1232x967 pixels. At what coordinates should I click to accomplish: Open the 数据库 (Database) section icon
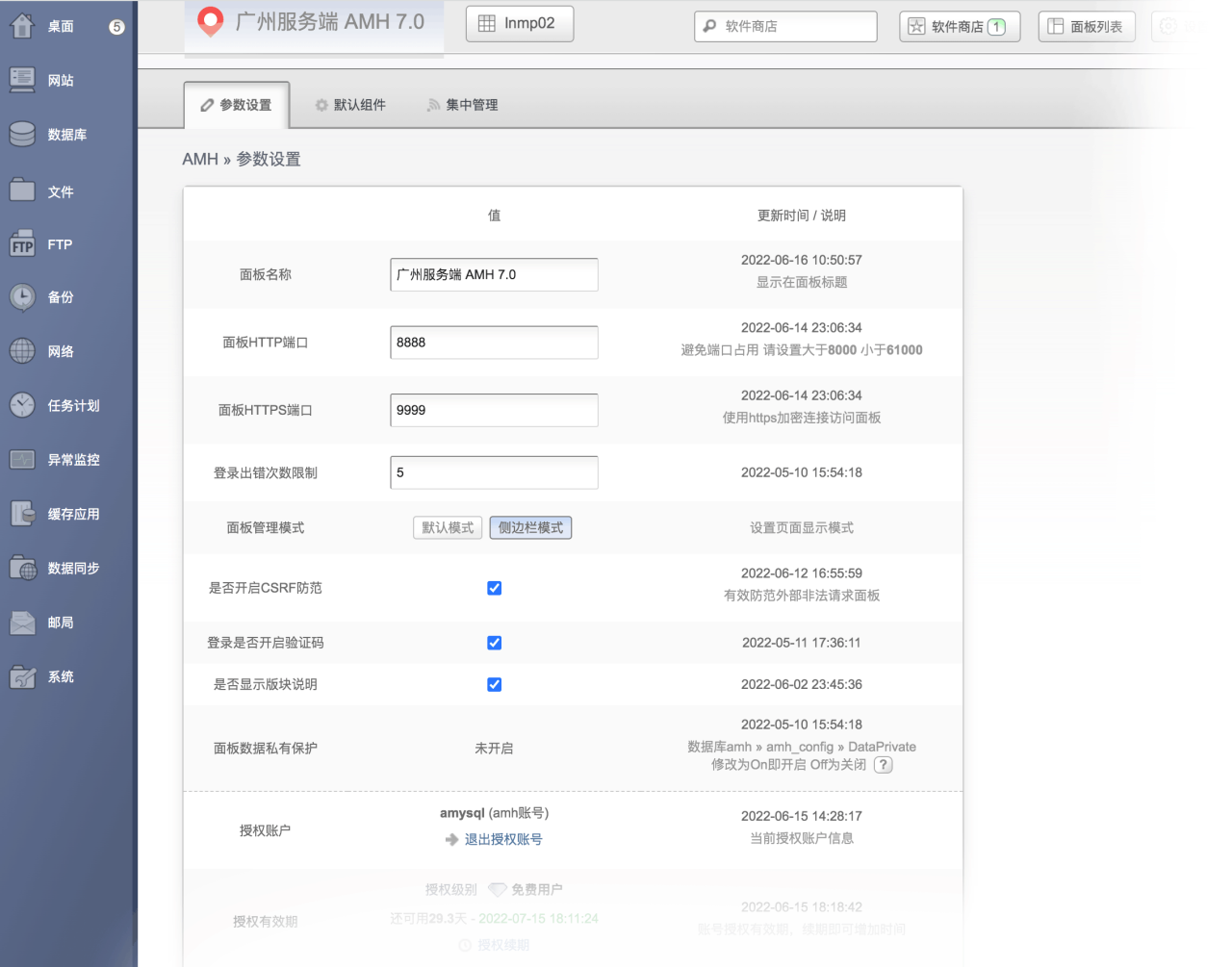(21, 134)
